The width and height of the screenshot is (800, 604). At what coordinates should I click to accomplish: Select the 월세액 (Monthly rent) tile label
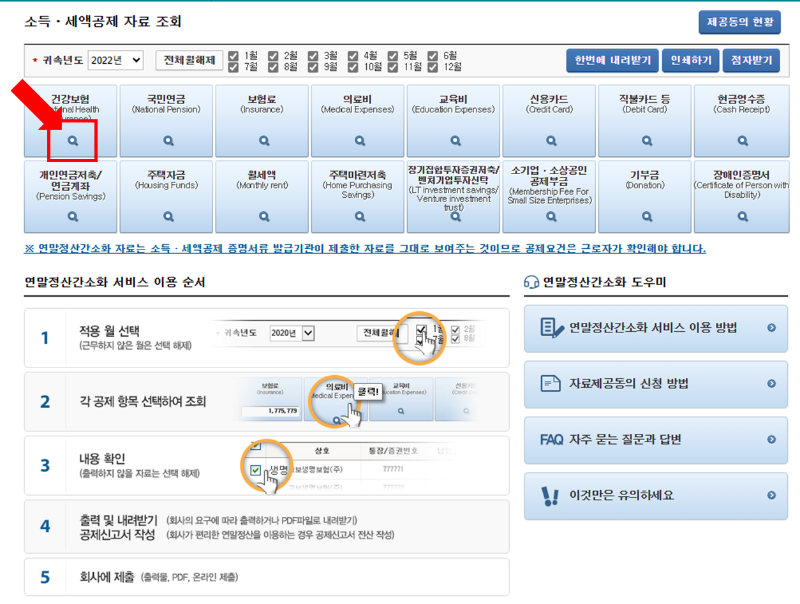pyautogui.click(x=262, y=180)
